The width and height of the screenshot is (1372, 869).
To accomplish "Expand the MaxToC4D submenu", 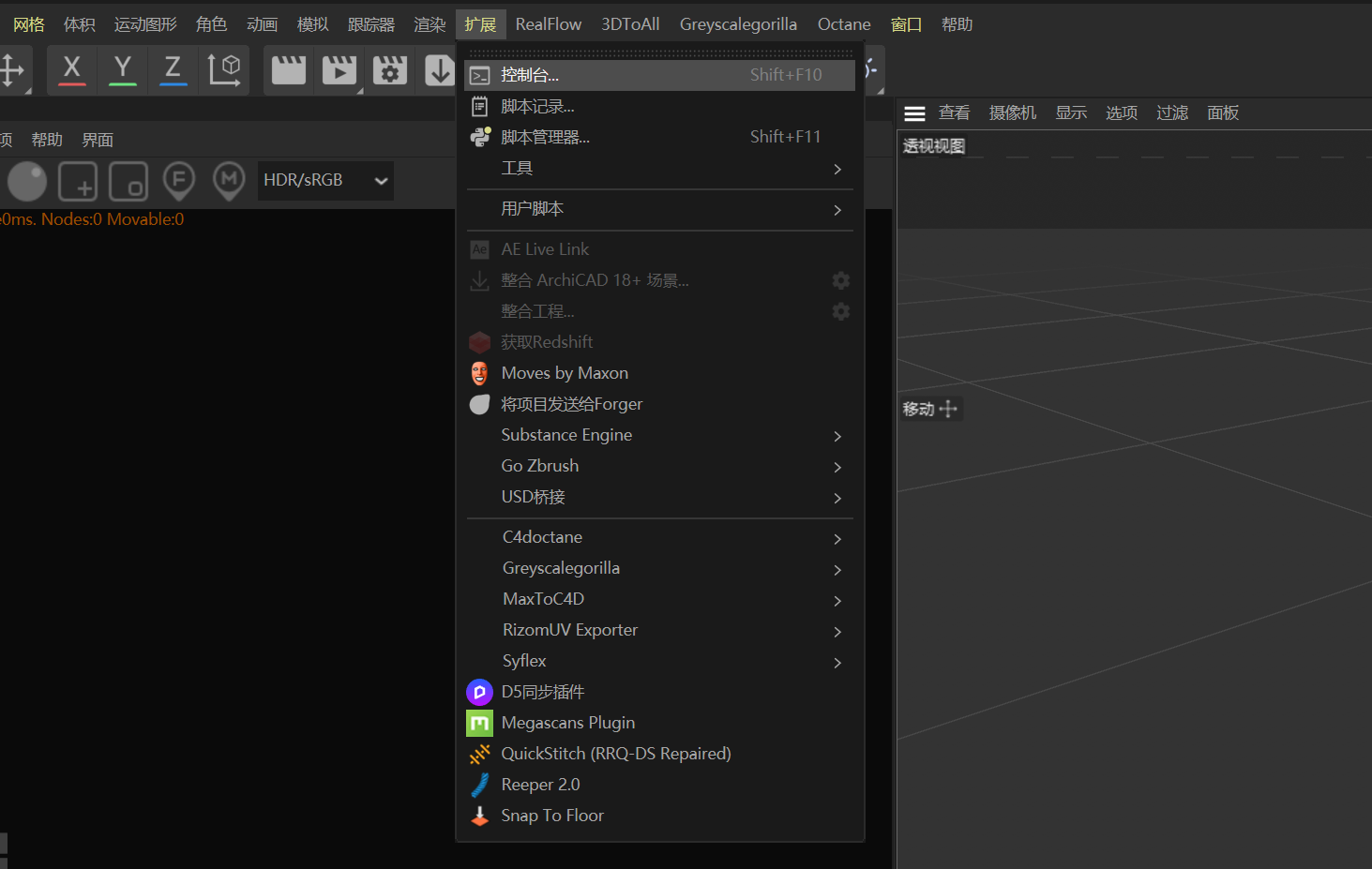I will (x=660, y=599).
